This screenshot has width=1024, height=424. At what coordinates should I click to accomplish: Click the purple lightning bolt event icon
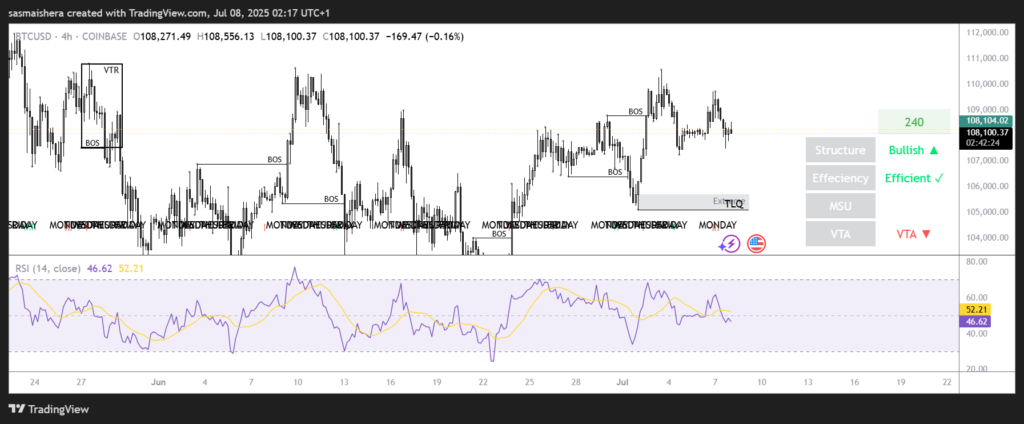729,244
